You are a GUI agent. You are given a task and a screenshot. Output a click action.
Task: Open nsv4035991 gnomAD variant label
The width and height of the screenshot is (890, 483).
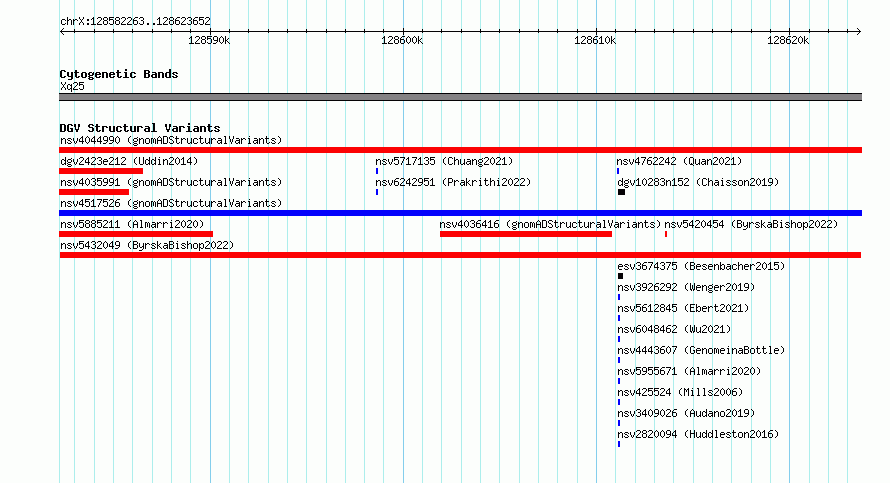(x=171, y=182)
